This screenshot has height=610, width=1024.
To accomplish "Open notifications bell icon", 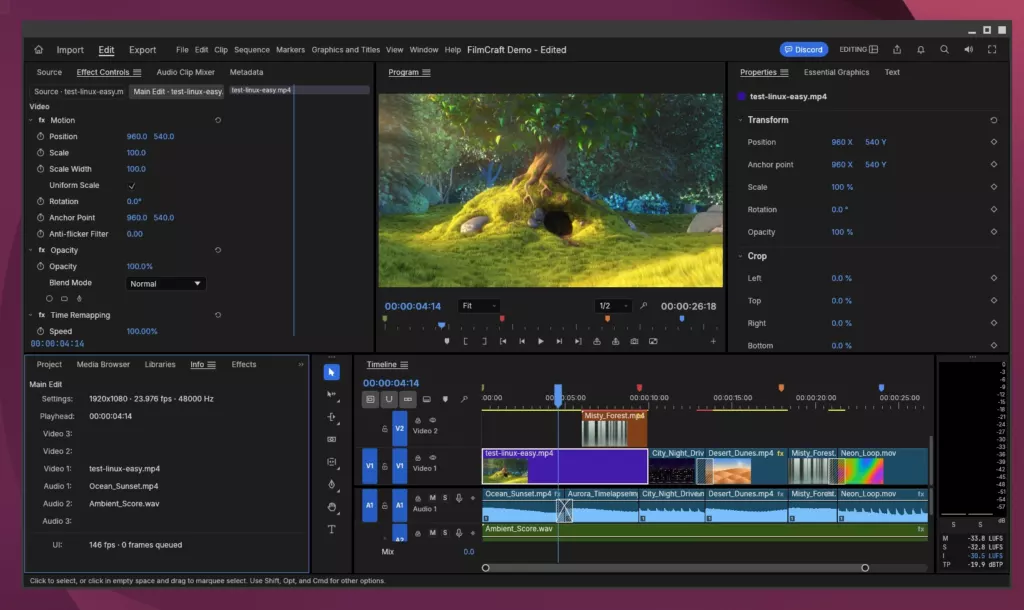I will coord(921,50).
